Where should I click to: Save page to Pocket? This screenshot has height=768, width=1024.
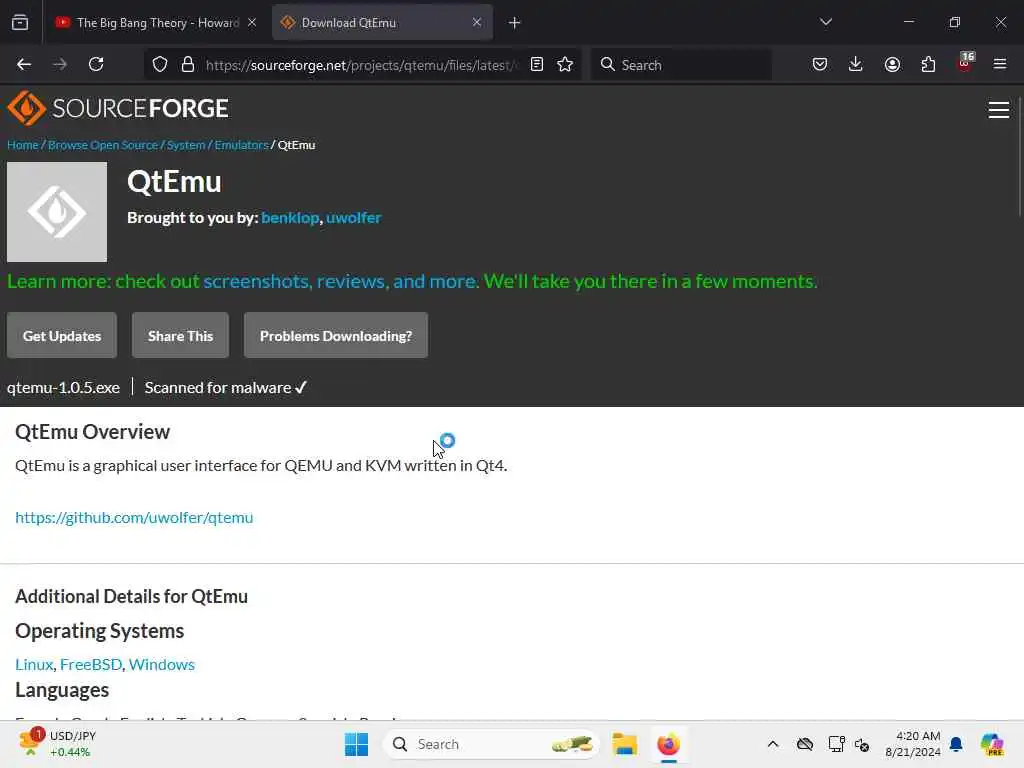pos(820,64)
